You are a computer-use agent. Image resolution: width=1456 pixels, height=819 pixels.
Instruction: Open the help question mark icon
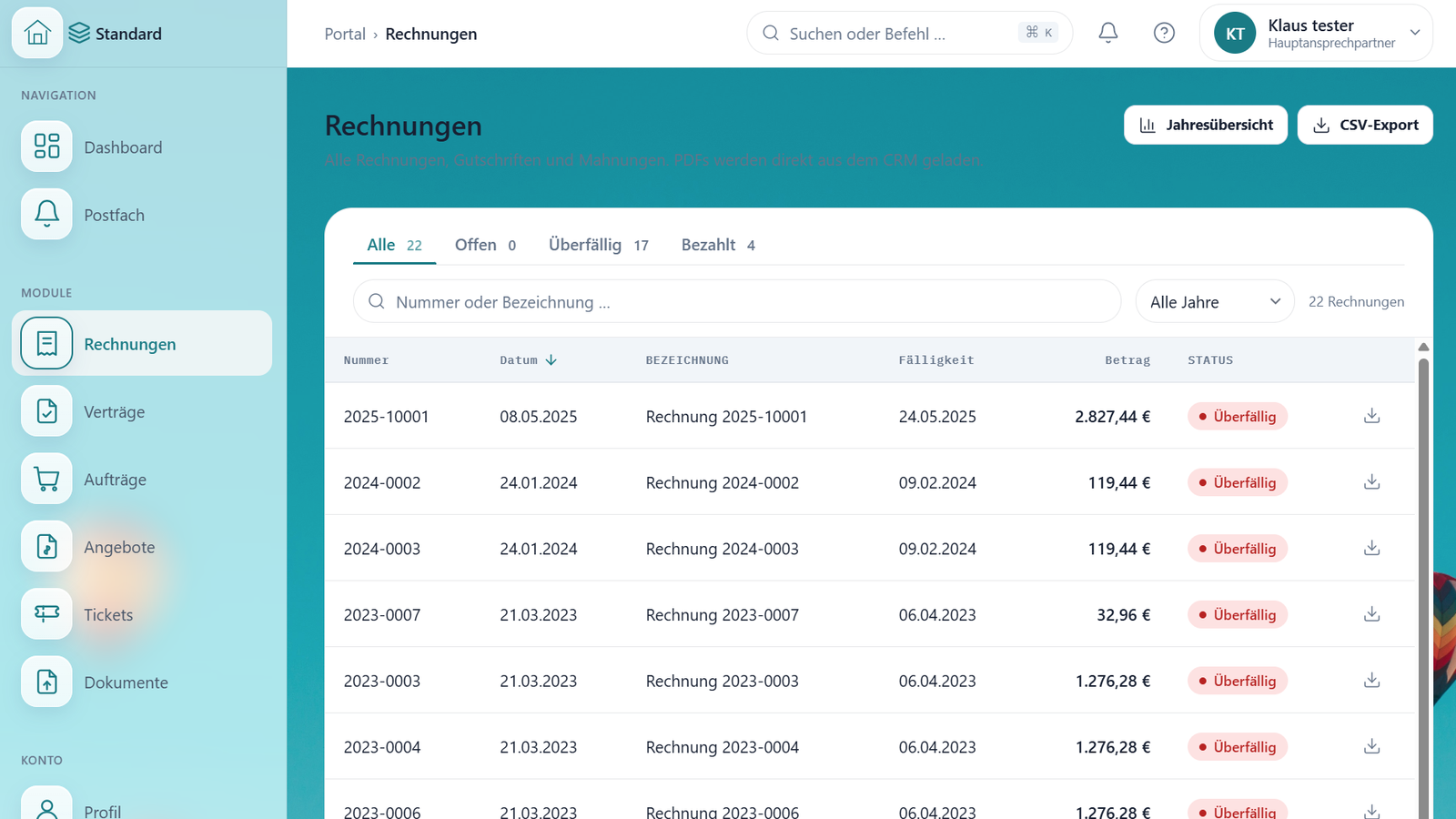click(1164, 33)
